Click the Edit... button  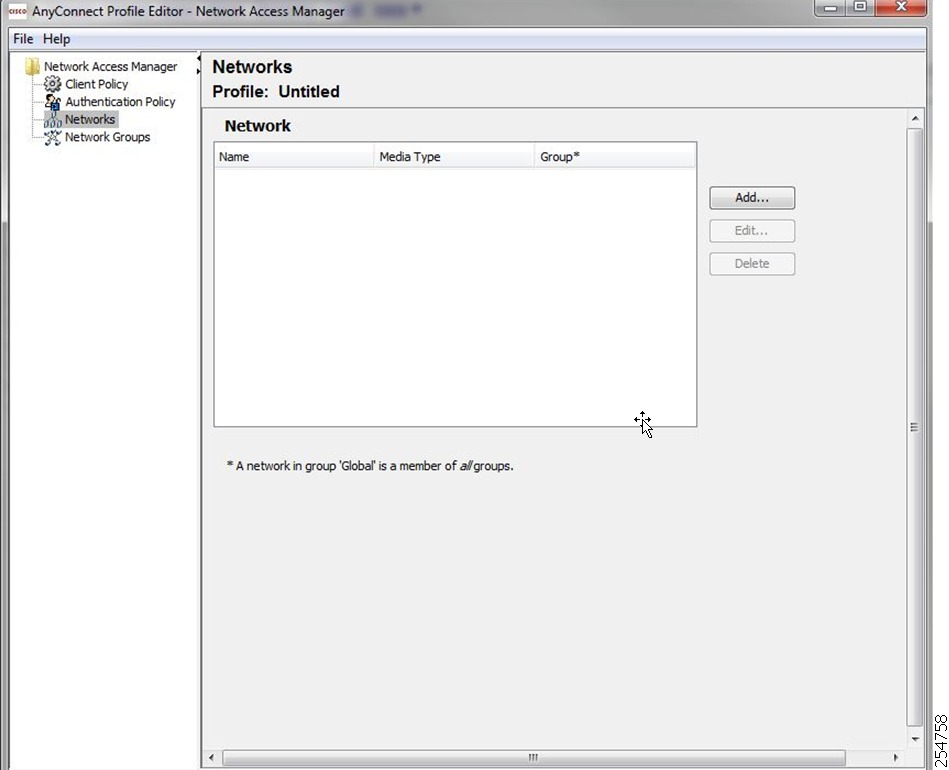click(752, 231)
